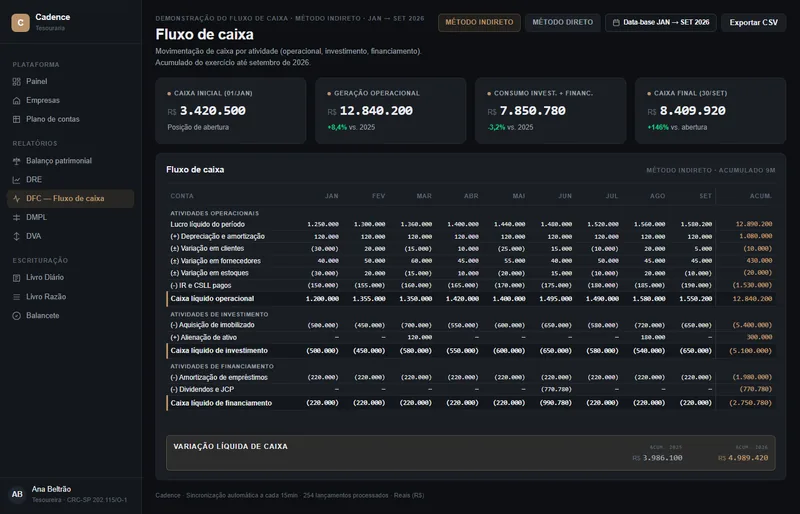
Task: Select DFC — Fluxo de caixa
Action: click(70, 199)
